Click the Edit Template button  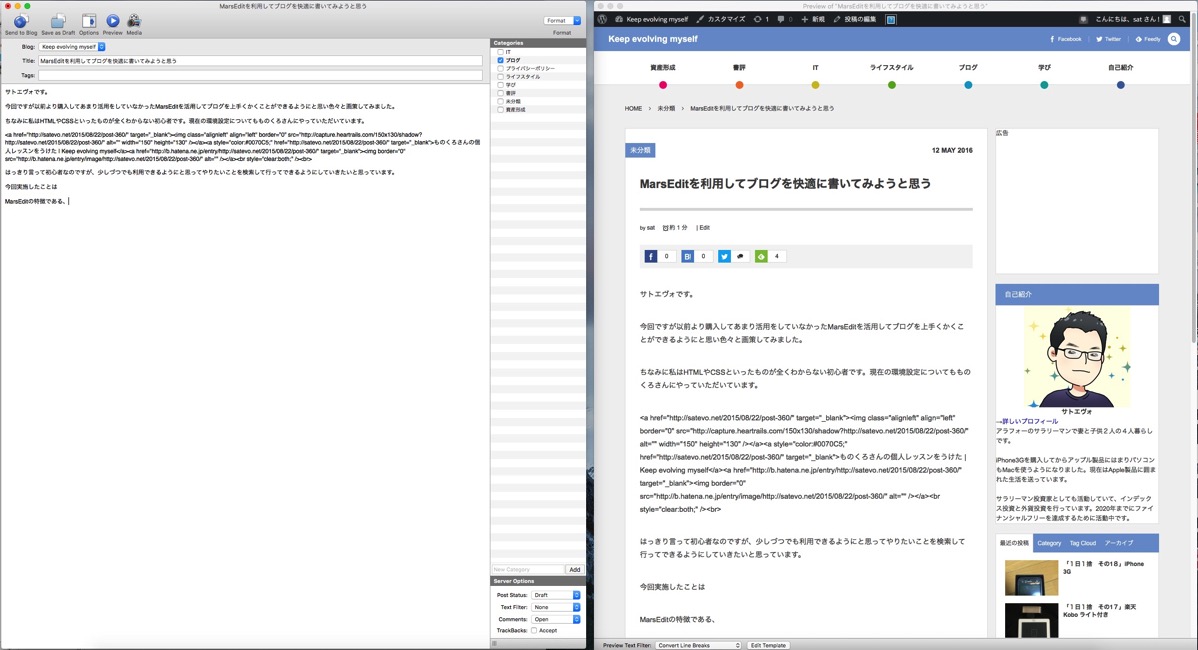[x=768, y=645]
